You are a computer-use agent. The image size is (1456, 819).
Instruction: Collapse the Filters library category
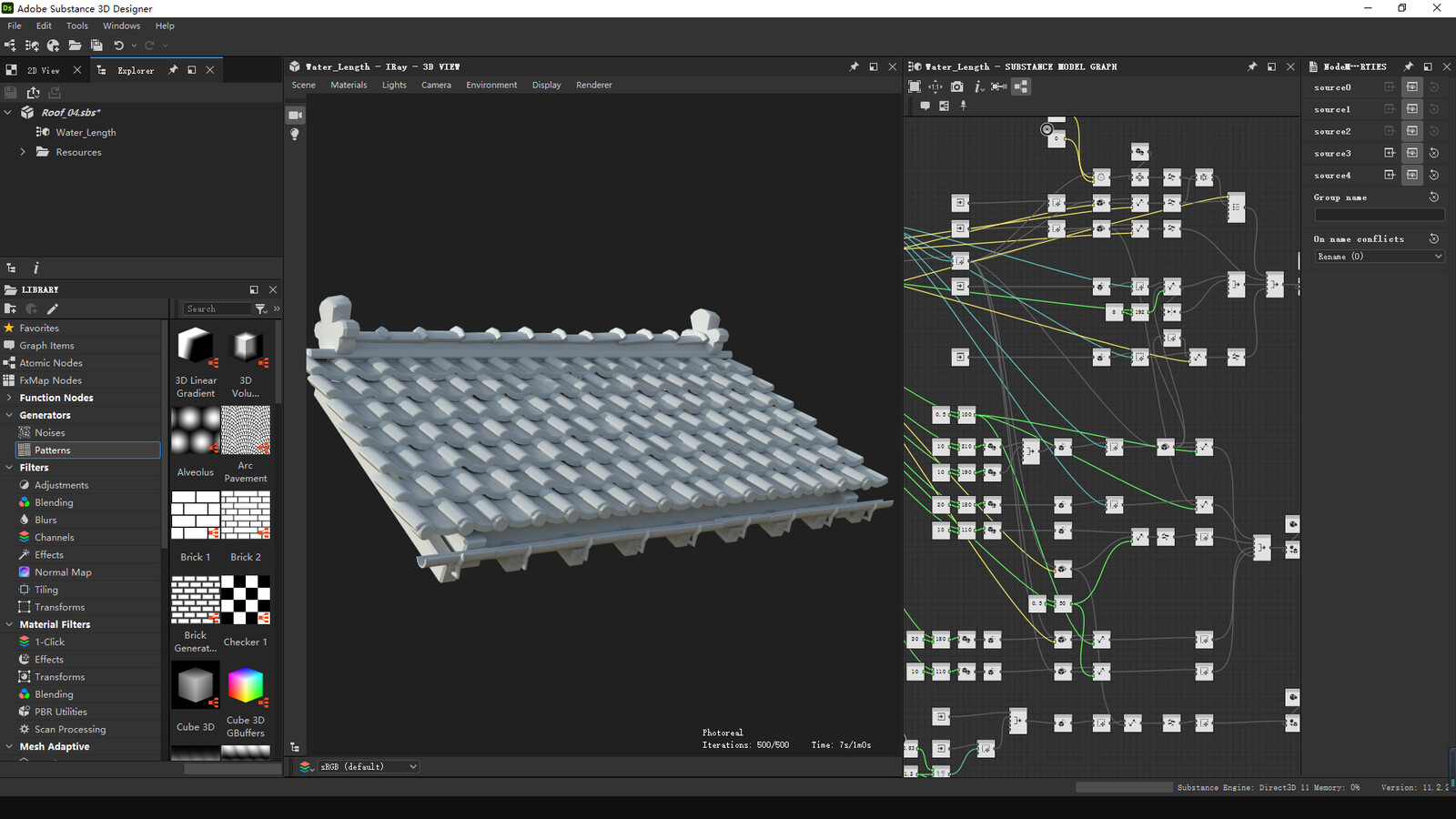9,468
